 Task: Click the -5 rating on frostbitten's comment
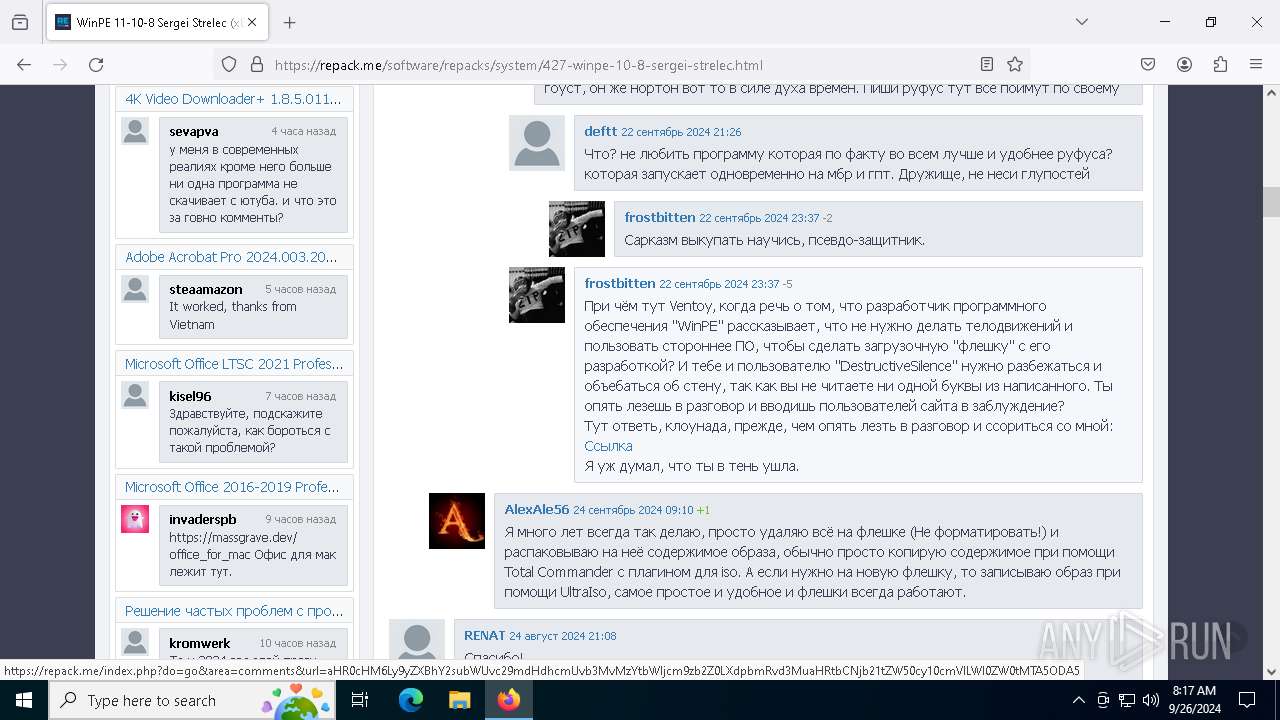[x=788, y=284]
